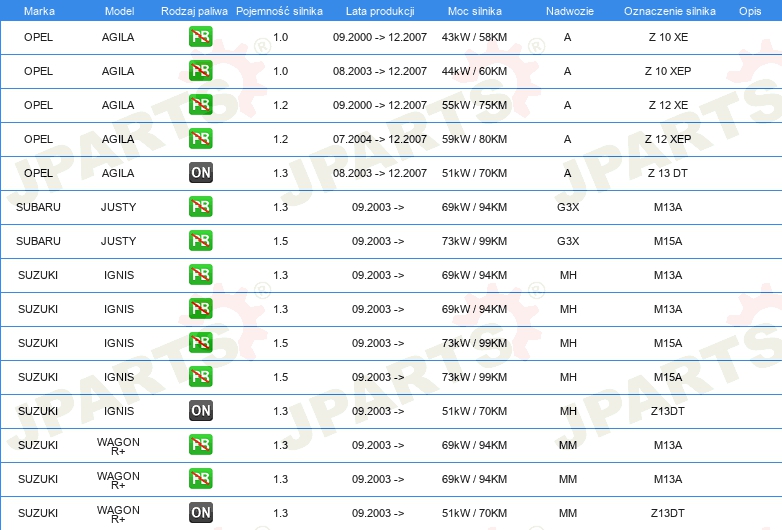This screenshot has width=782, height=530.
Task: Click power value 44kW / 60KM
Action: pos(474,71)
